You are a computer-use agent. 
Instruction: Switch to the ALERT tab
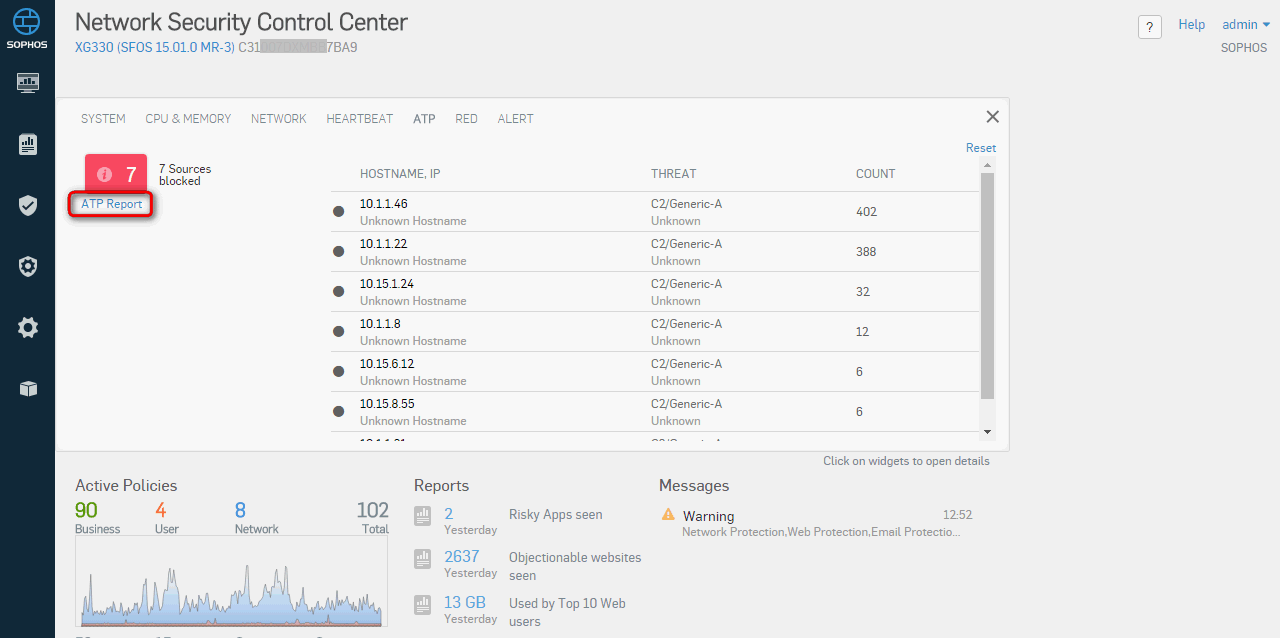coord(515,119)
